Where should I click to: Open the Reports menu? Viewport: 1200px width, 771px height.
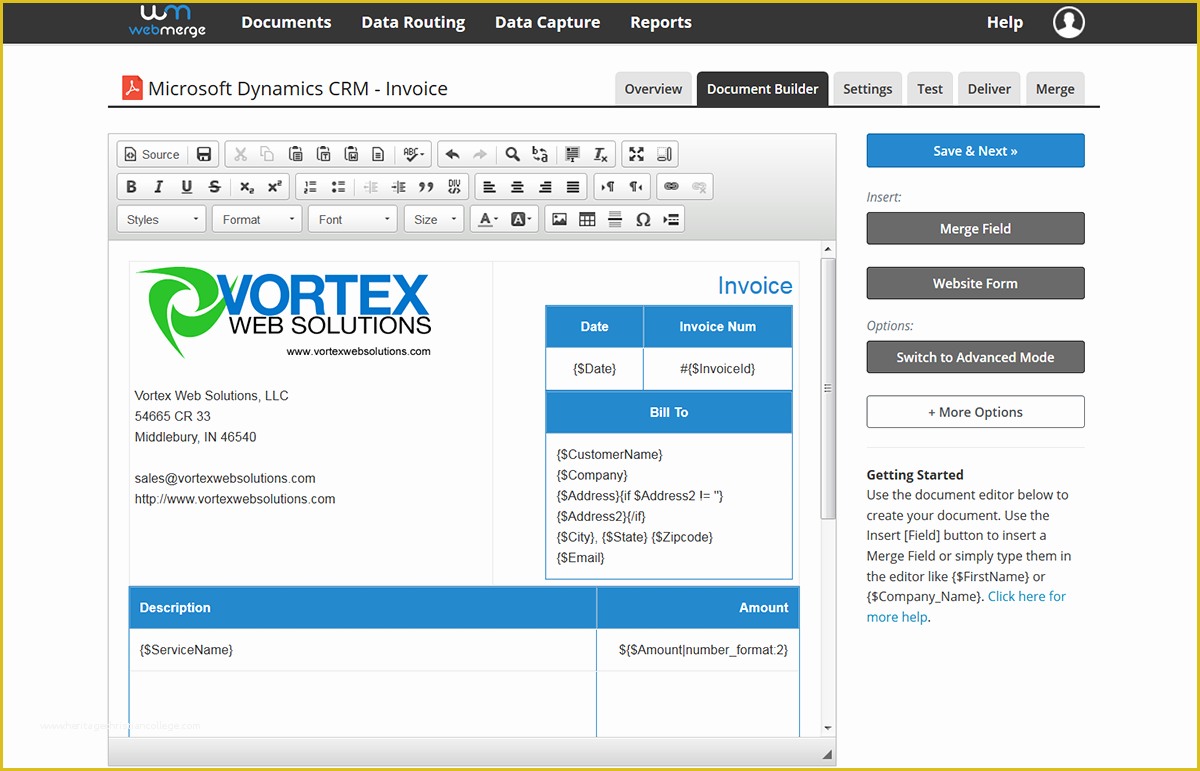[661, 22]
